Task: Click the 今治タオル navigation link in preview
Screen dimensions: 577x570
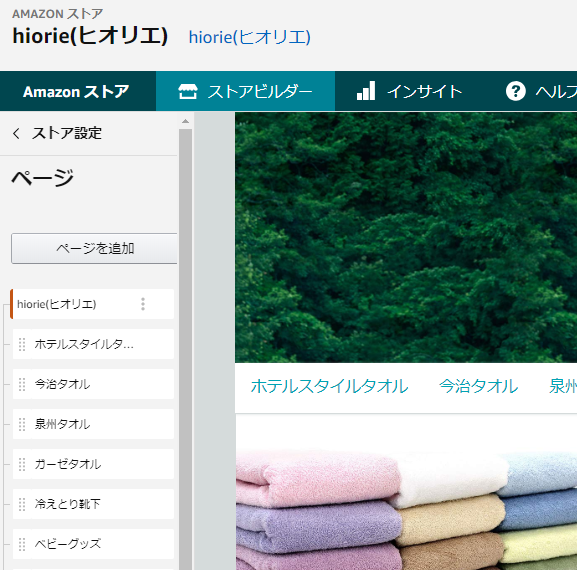Action: [x=478, y=386]
